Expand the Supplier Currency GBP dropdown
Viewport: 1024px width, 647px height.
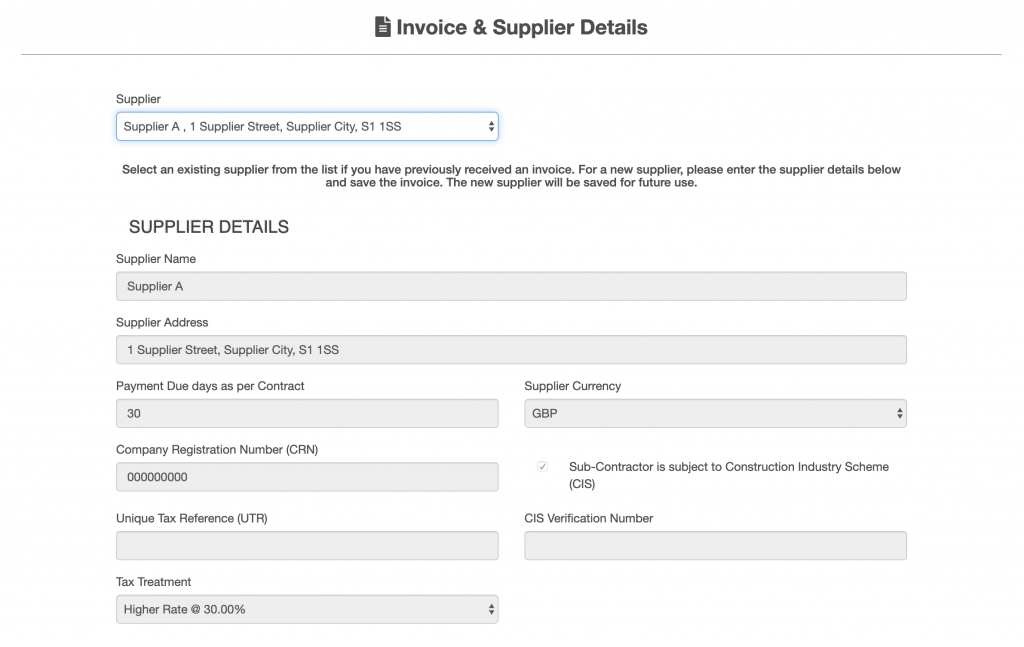(x=715, y=413)
